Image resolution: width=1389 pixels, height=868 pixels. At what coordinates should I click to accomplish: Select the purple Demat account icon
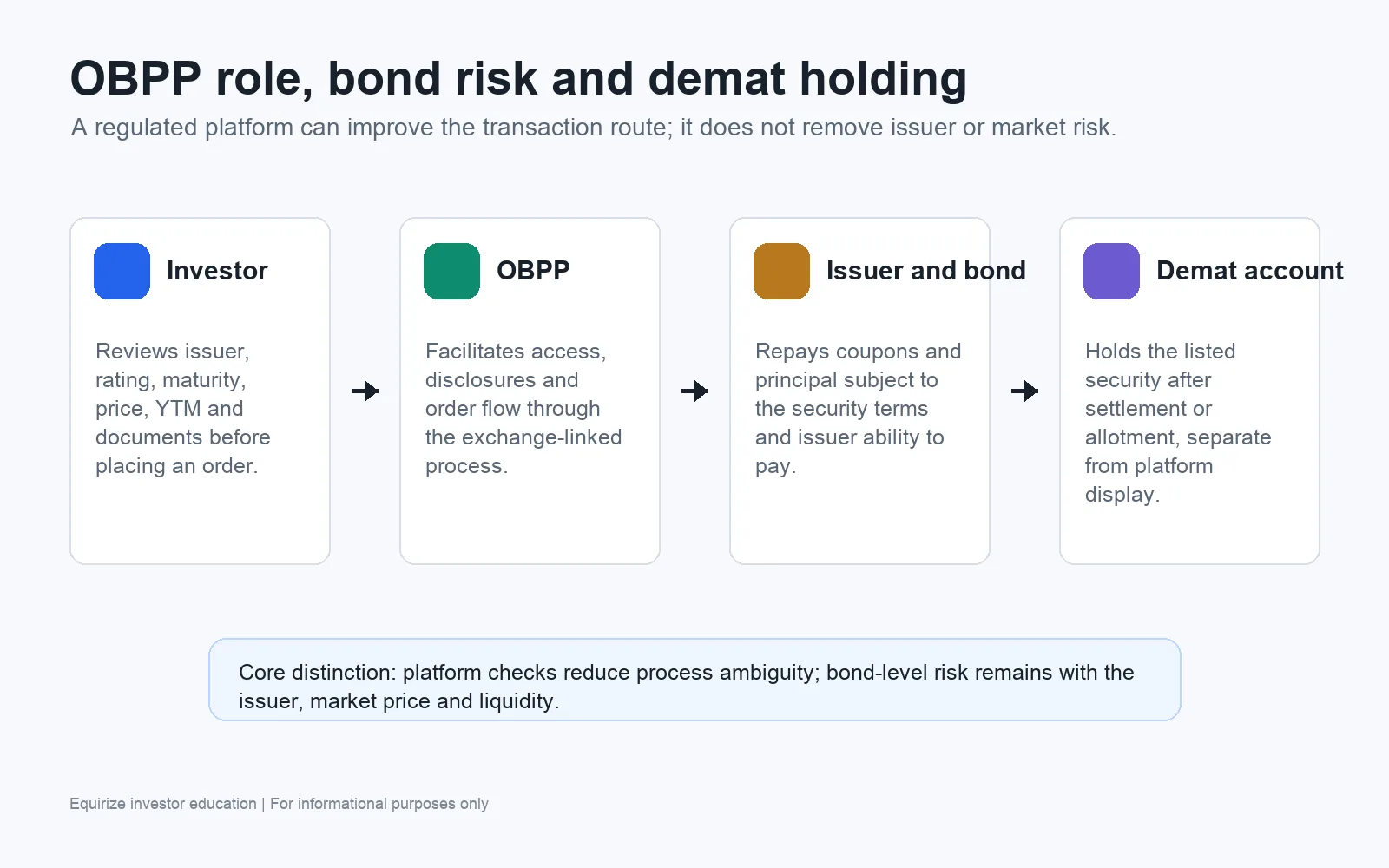pos(1111,271)
